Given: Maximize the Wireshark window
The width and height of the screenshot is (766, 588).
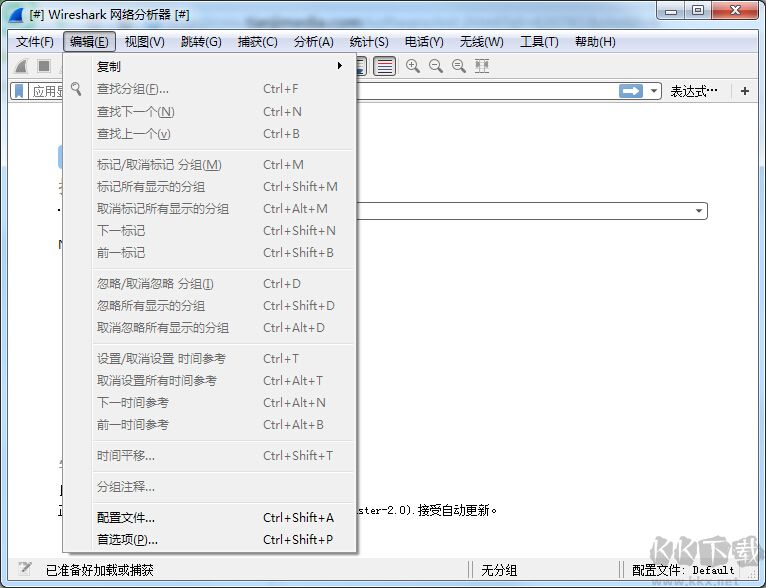Looking at the screenshot, I should point(698,11).
